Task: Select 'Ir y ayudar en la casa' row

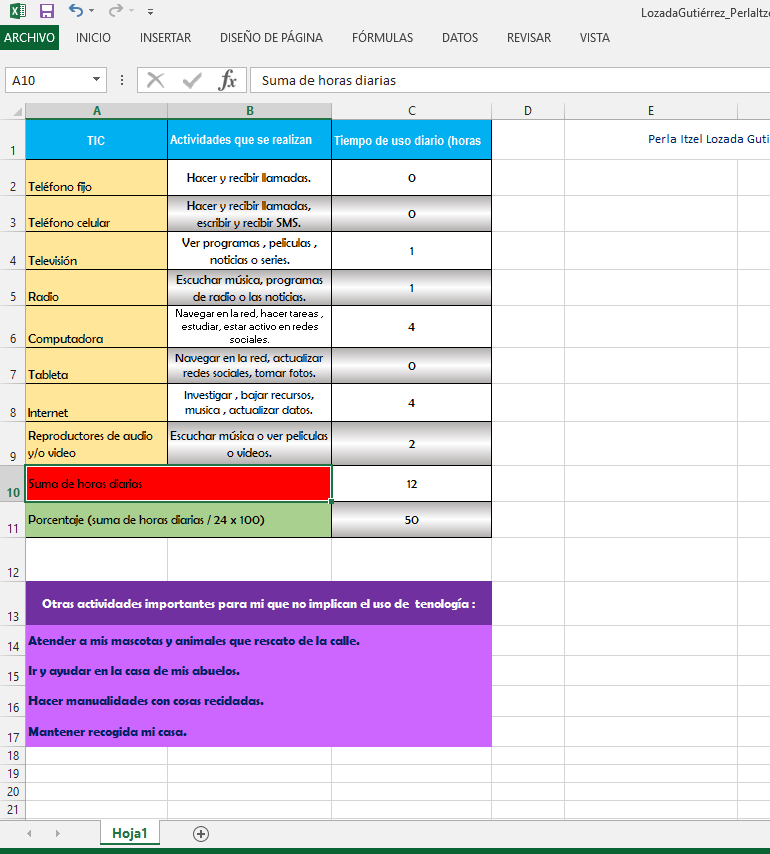Action: pyautogui.click(x=259, y=670)
